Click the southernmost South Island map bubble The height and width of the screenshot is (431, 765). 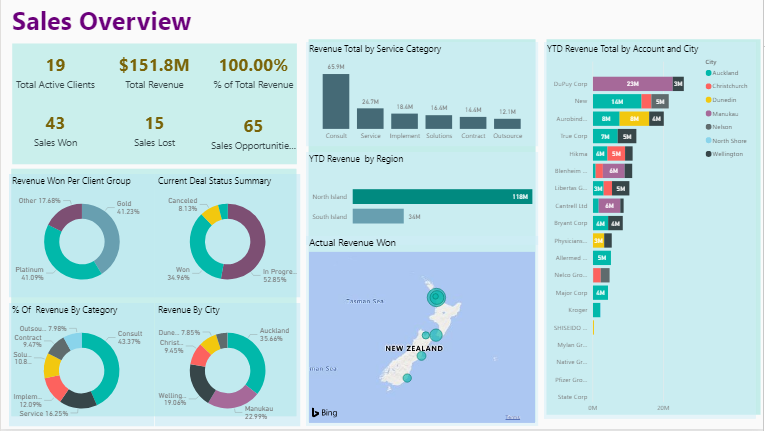coord(405,379)
